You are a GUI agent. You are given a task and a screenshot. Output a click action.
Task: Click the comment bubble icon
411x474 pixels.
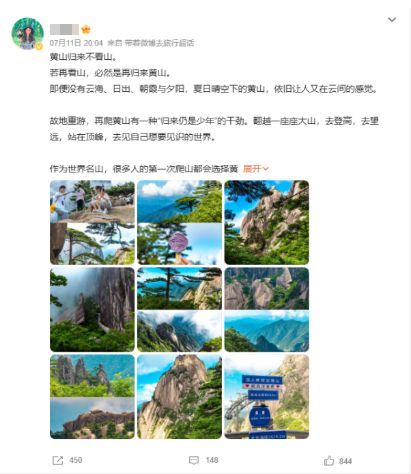point(194,460)
